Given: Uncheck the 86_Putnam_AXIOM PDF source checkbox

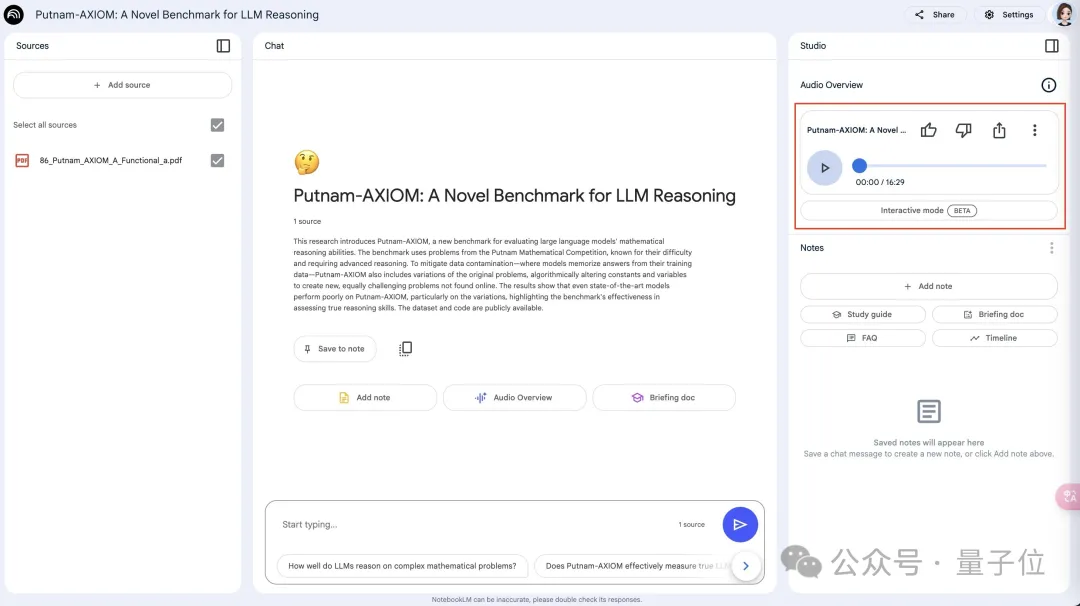Looking at the screenshot, I should [217, 160].
